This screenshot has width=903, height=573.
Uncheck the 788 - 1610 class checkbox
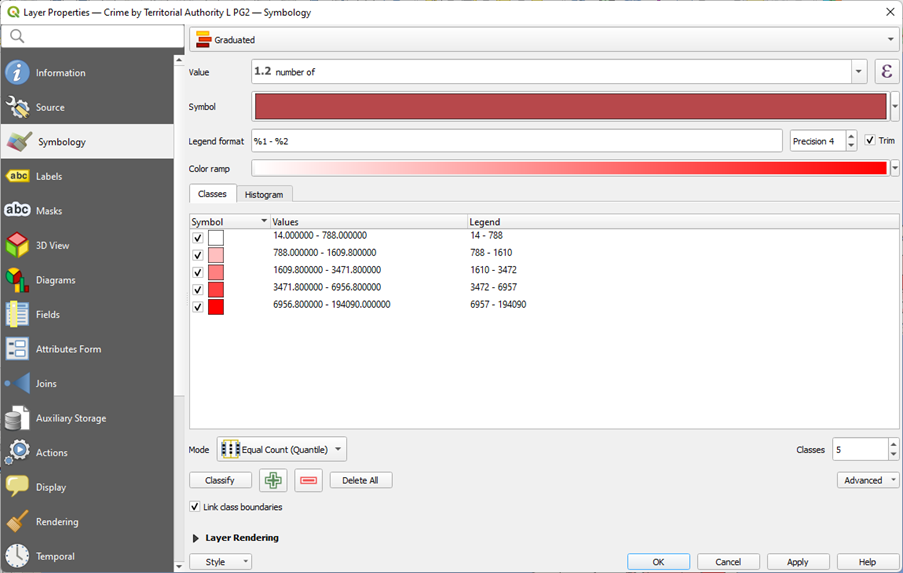pyautogui.click(x=198, y=255)
